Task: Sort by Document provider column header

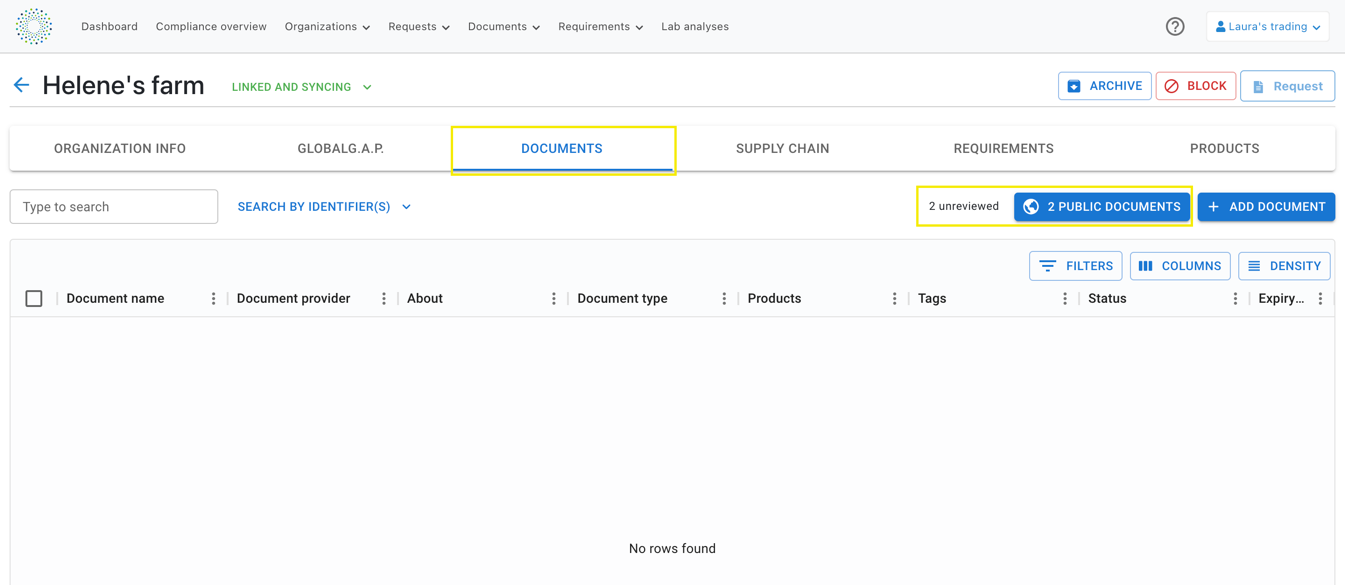Action: [x=294, y=299]
